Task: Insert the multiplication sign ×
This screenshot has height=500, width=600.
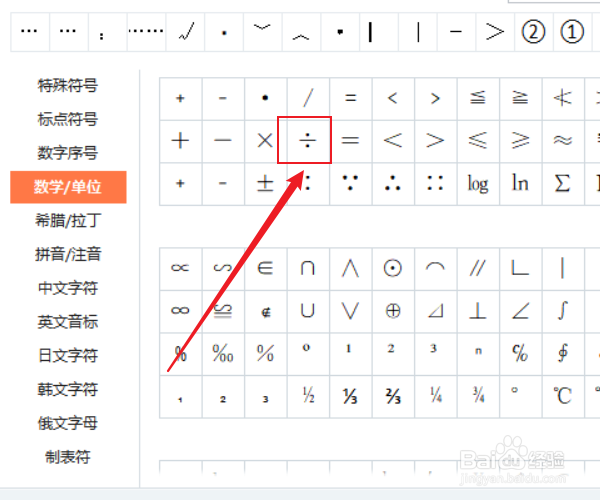Action: (x=265, y=141)
